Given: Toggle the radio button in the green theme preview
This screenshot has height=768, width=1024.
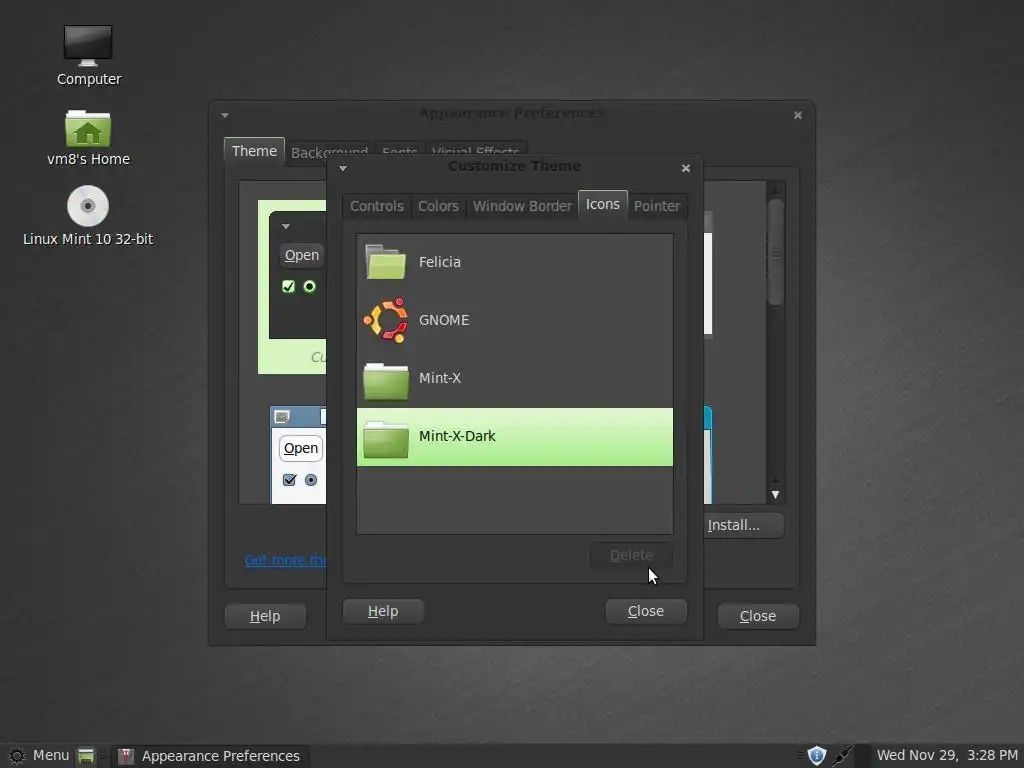Looking at the screenshot, I should click(x=310, y=287).
